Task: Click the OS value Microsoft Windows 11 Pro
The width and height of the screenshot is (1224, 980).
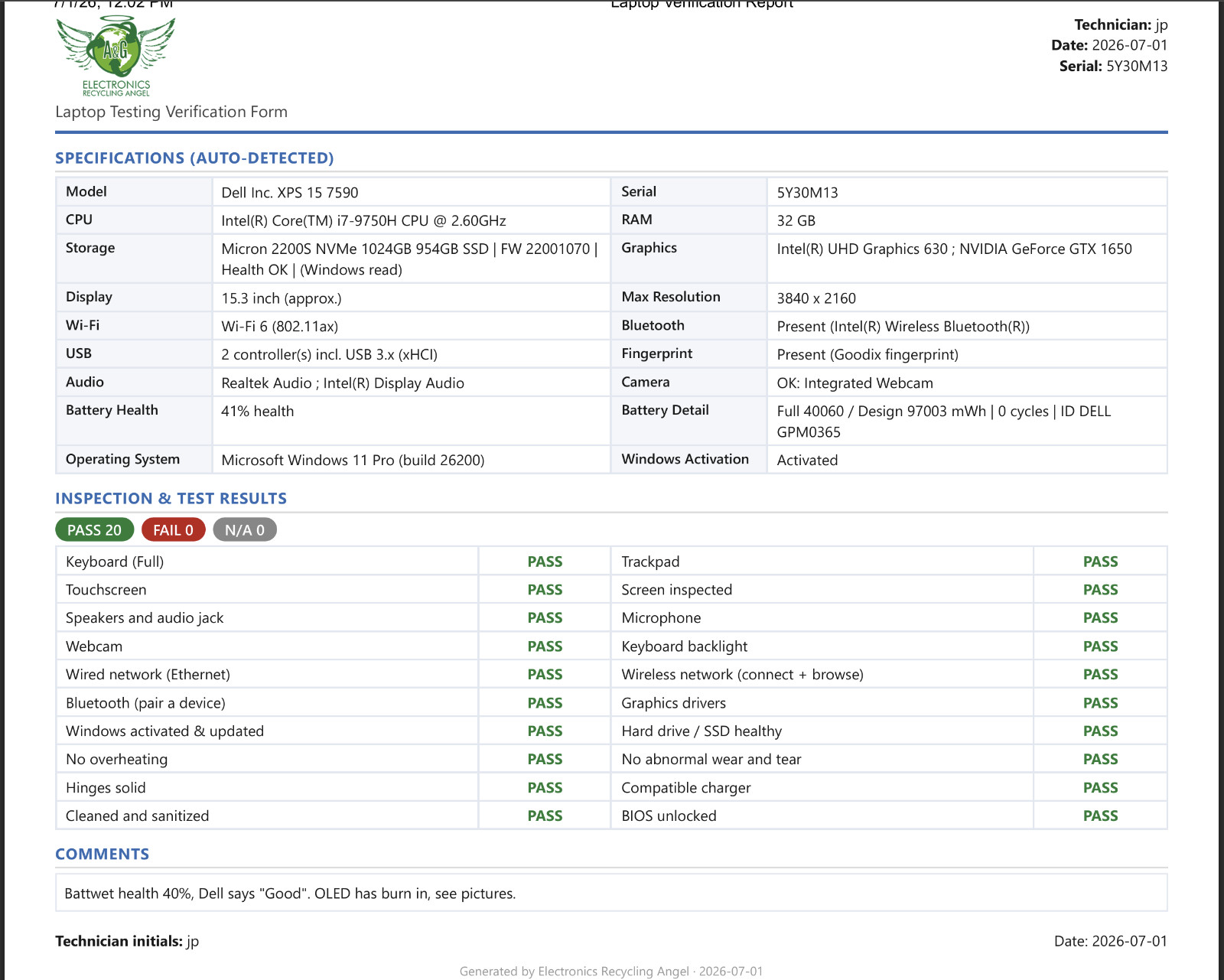Action: (353, 461)
